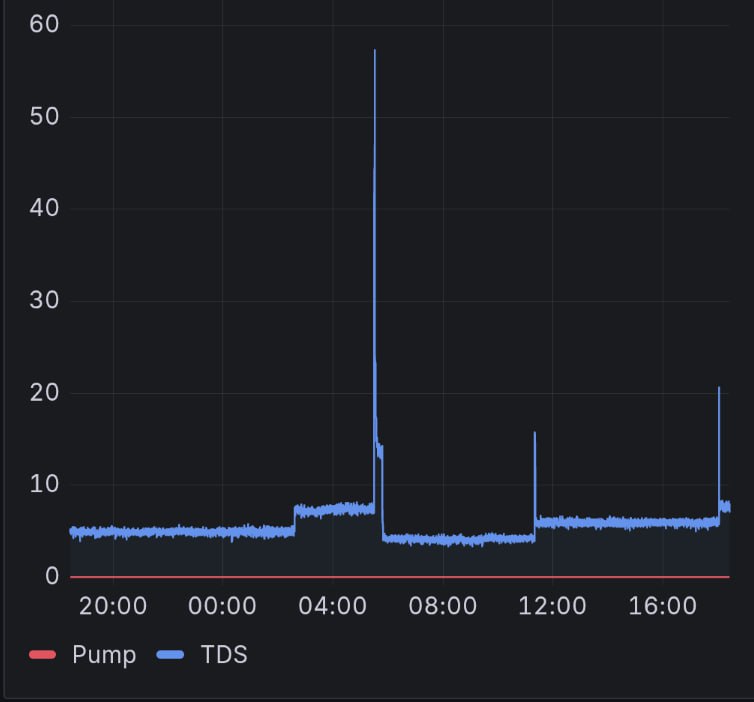This screenshot has height=702, width=754.
Task: Click the 08:00 x-axis time label
Action: pos(443,606)
